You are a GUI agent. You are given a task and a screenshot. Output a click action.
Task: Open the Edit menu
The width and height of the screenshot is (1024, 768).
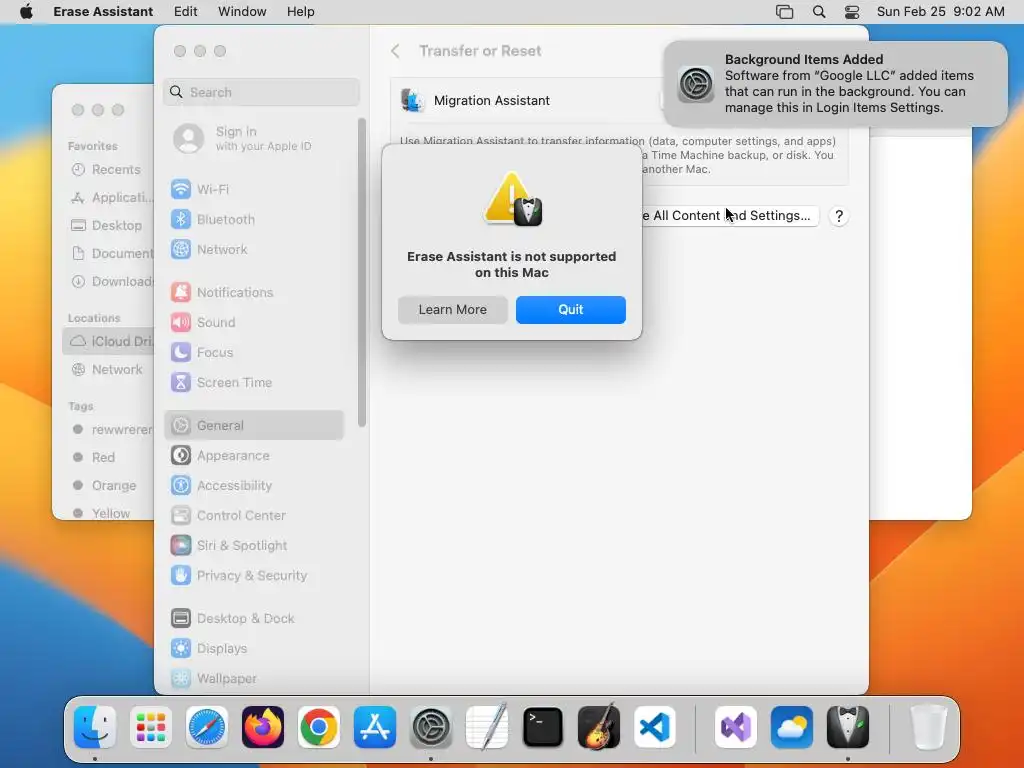click(185, 12)
